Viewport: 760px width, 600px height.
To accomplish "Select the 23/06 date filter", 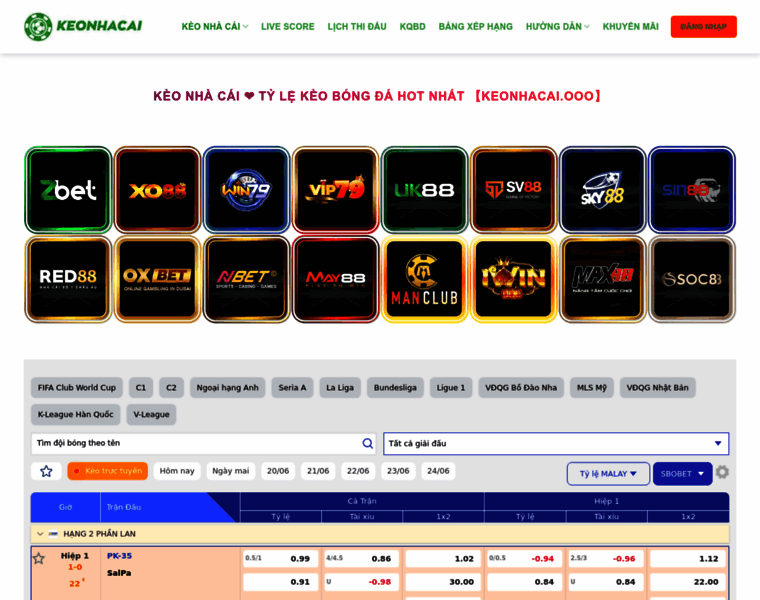I will click(398, 471).
